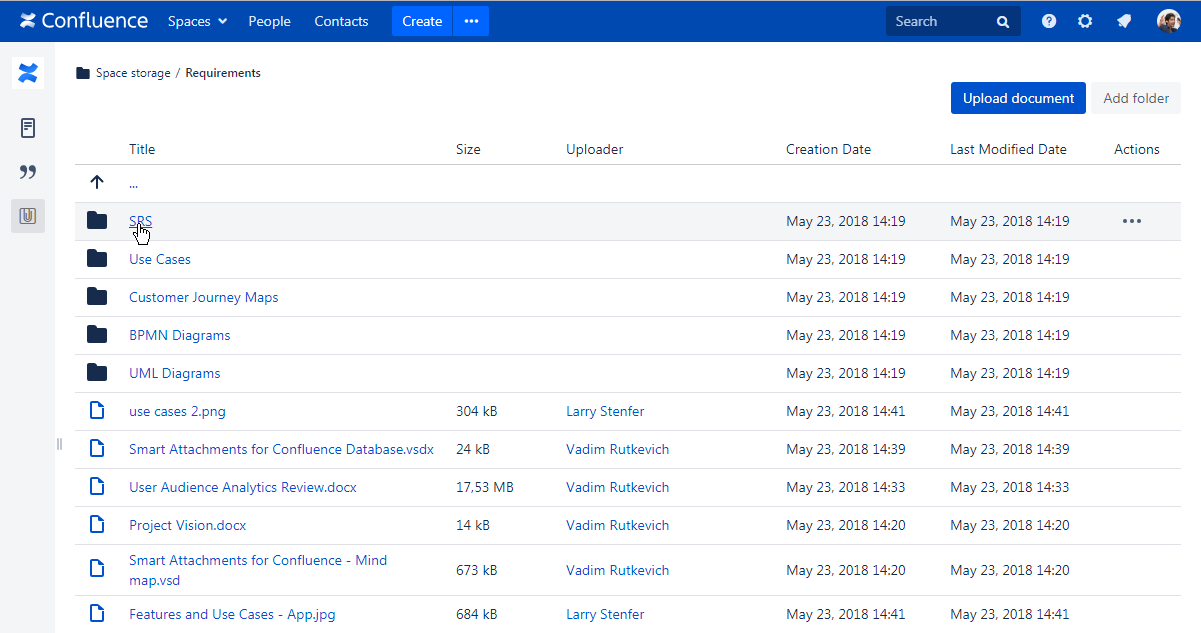
Task: Select the Smart Attachments paperclip sidebar icon
Action: coord(27,216)
